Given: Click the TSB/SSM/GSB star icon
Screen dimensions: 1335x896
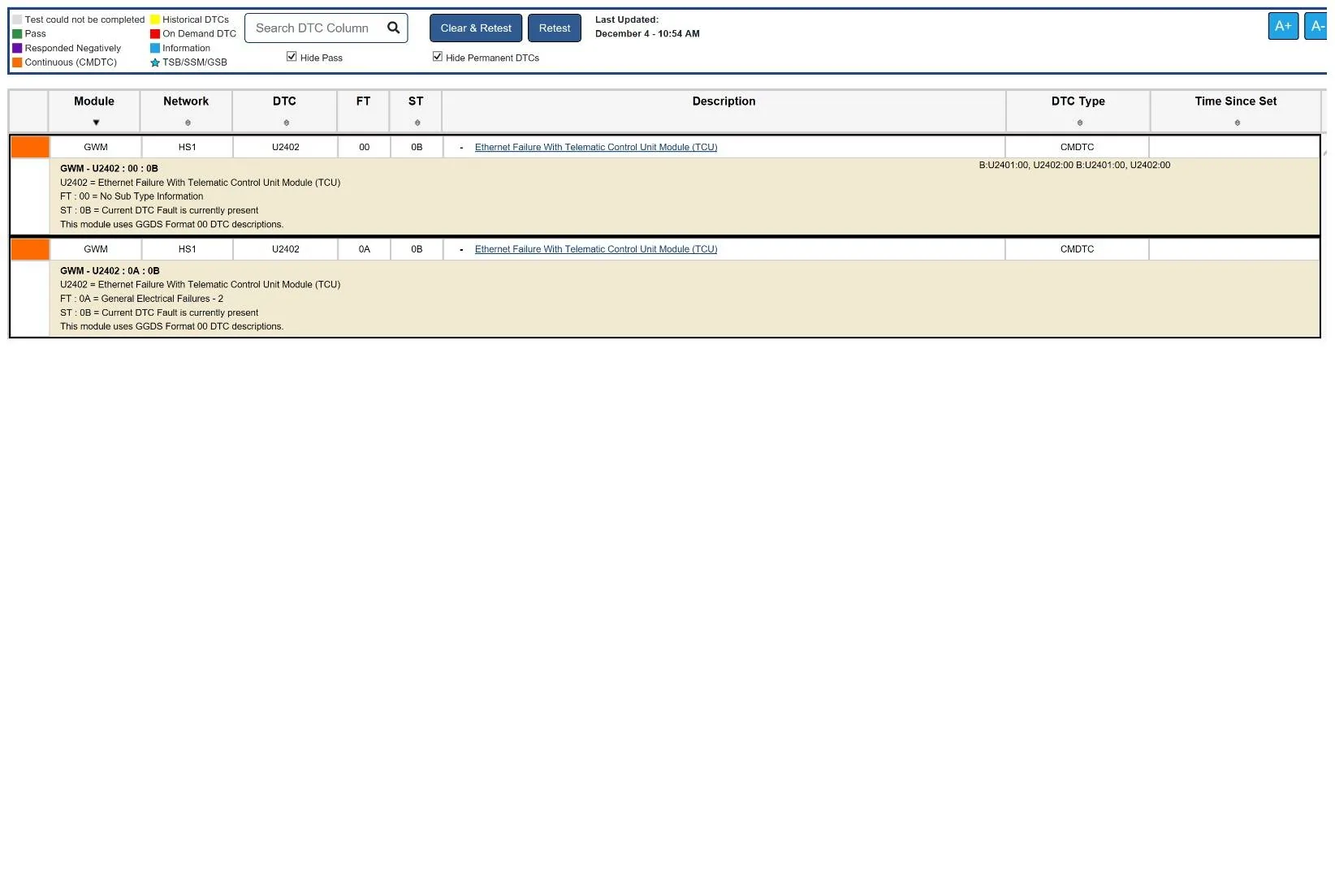Looking at the screenshot, I should pyautogui.click(x=155, y=62).
